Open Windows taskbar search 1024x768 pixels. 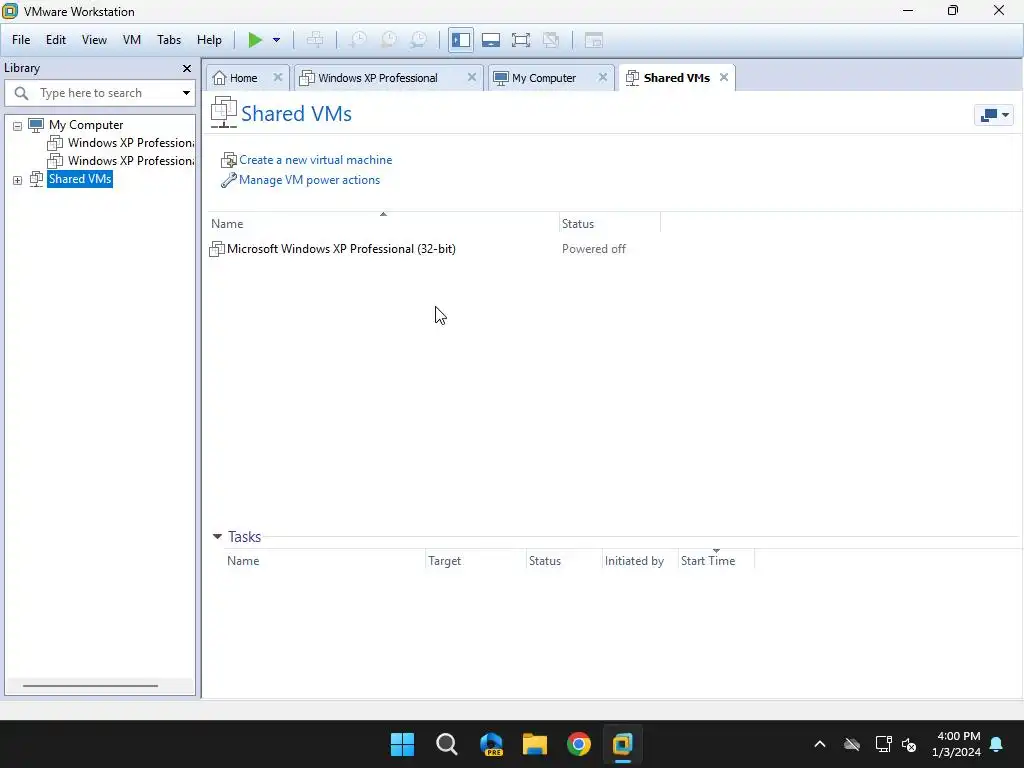tap(447, 744)
